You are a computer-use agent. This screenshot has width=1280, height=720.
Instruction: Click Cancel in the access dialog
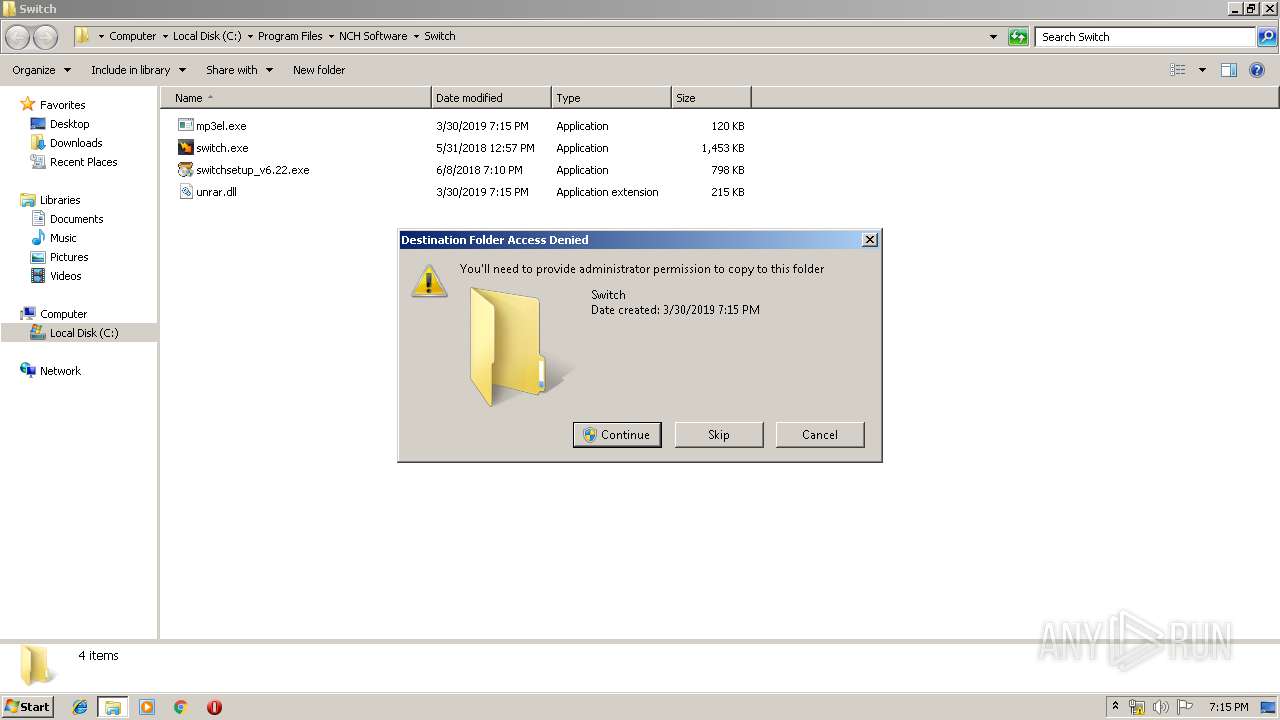click(x=820, y=435)
